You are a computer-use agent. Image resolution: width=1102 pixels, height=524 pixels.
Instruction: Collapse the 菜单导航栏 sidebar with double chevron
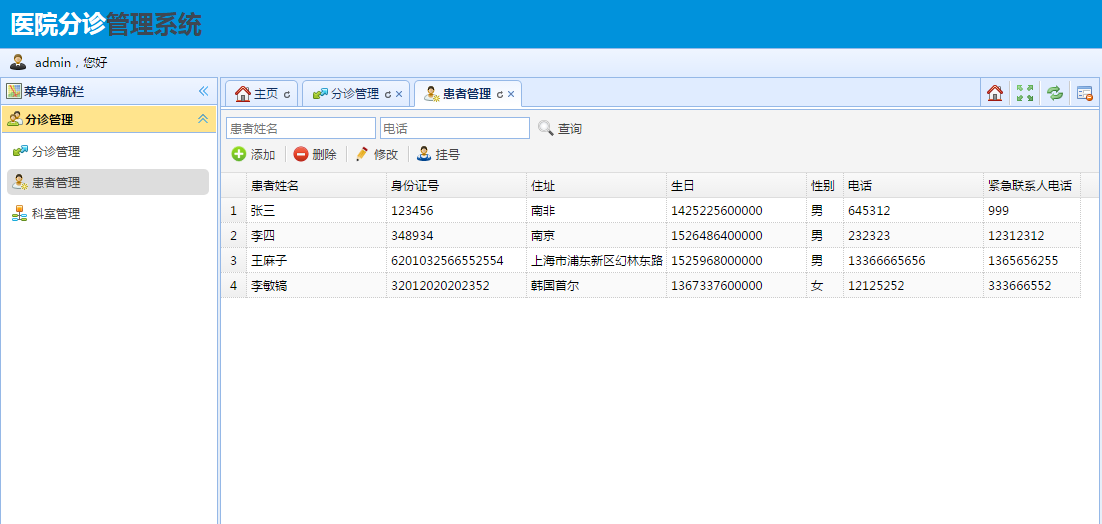click(x=204, y=91)
